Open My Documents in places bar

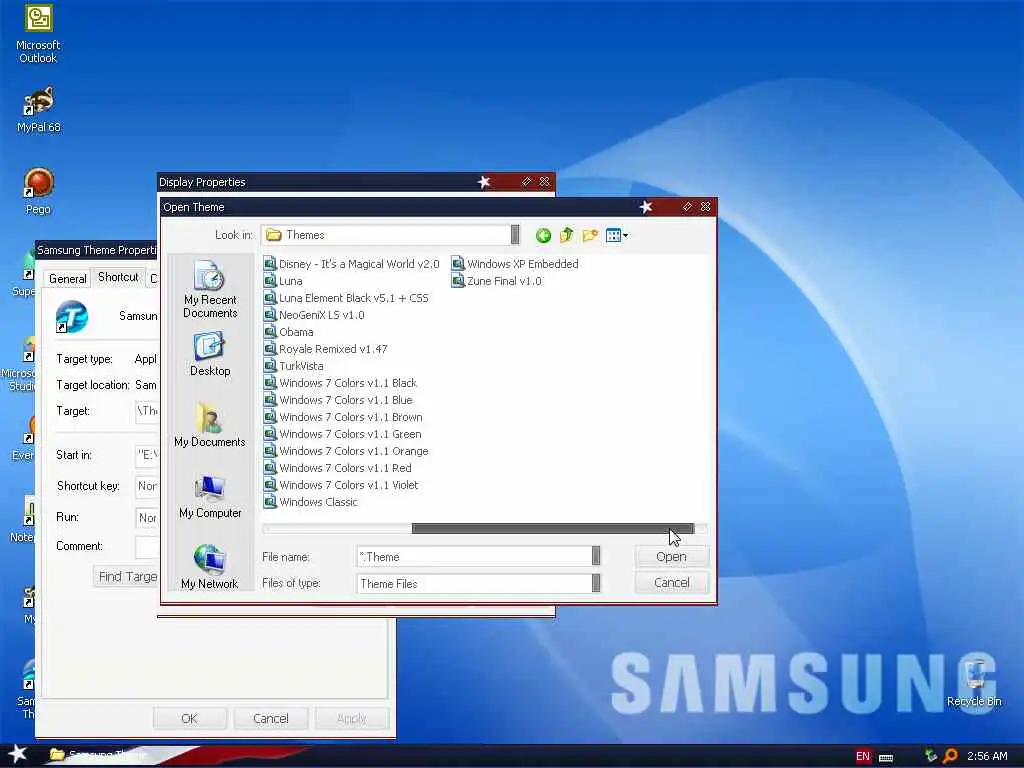coord(210,425)
